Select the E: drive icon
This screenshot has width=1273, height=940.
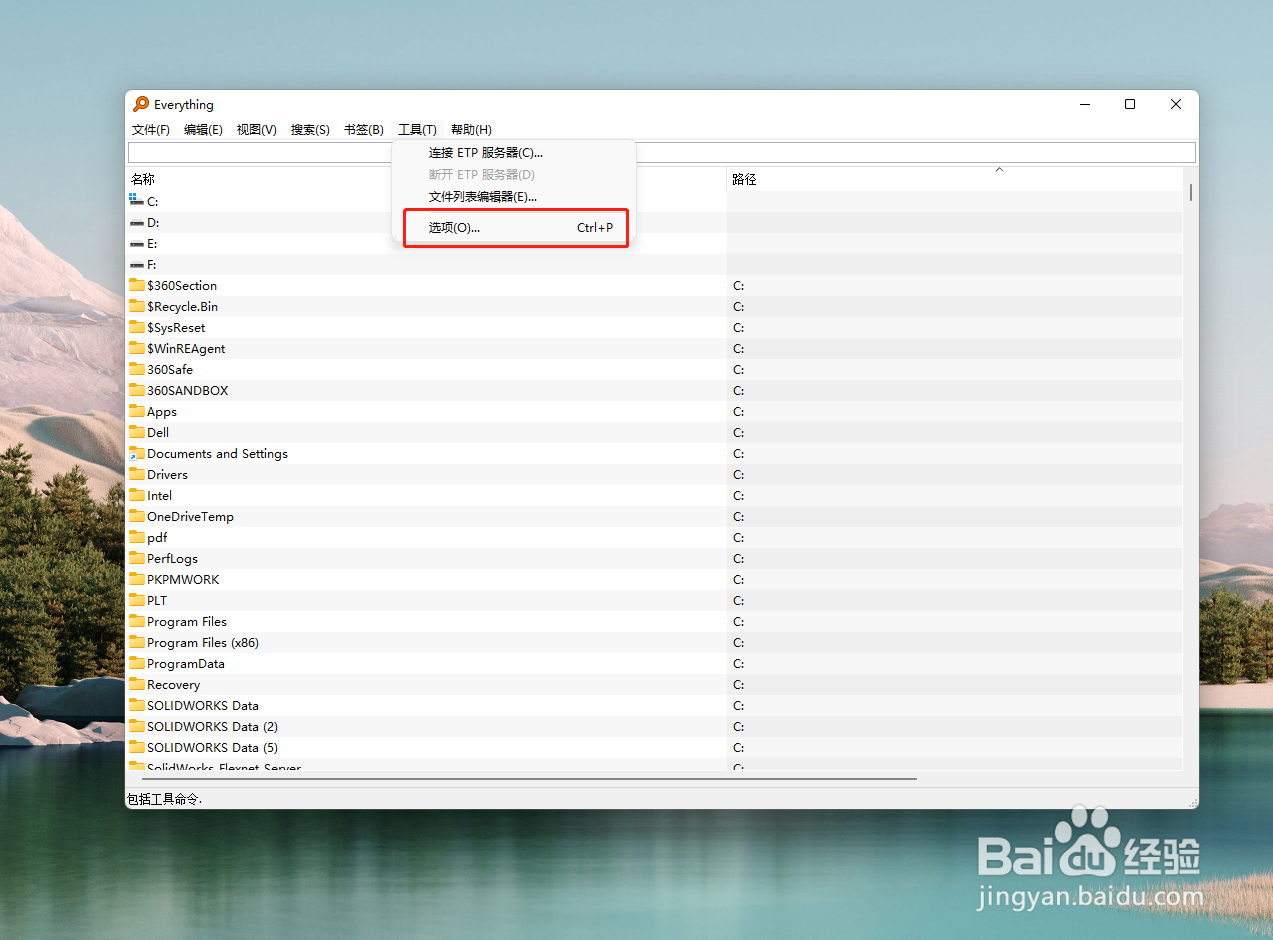point(137,243)
